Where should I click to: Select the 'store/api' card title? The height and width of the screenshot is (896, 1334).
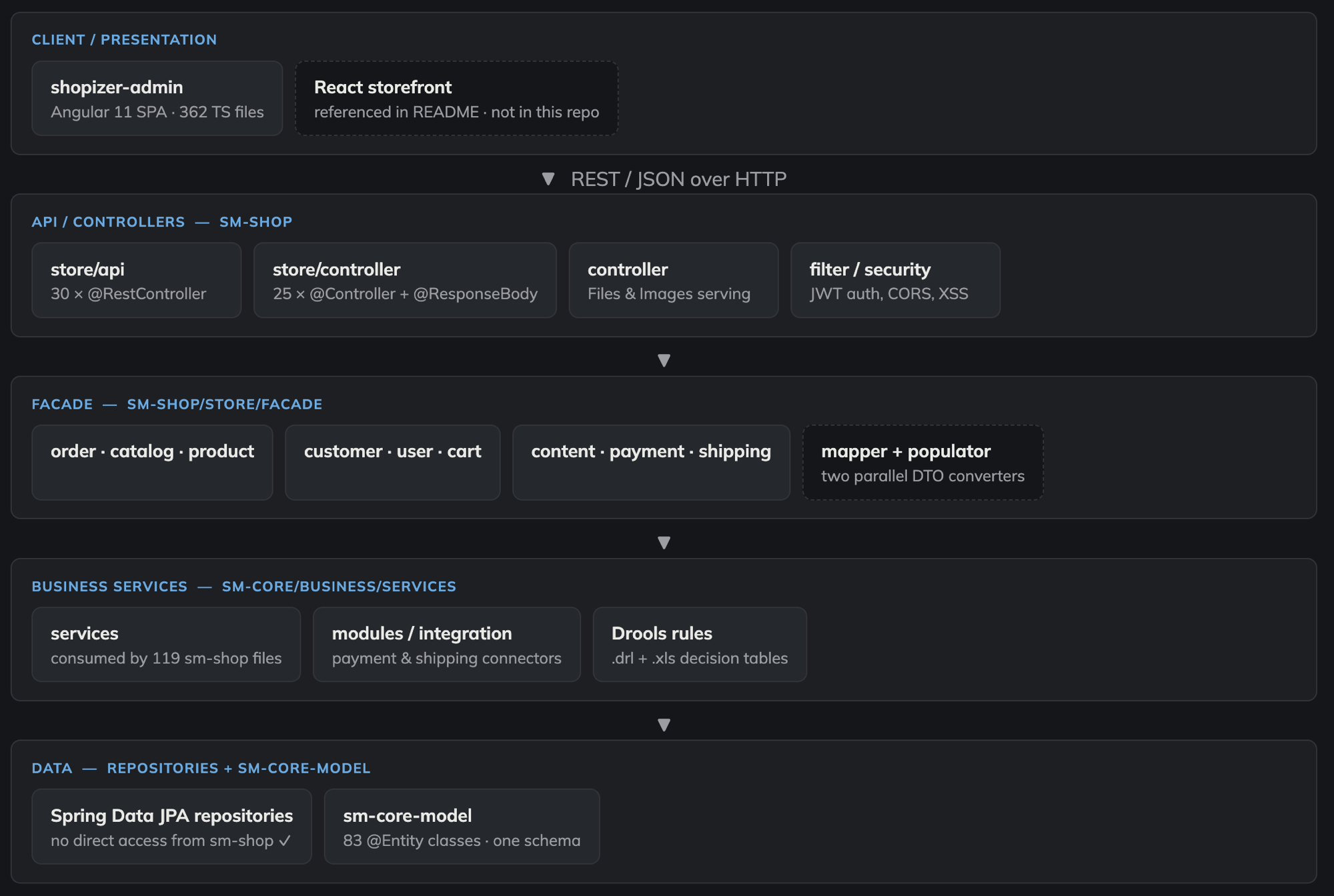click(87, 269)
